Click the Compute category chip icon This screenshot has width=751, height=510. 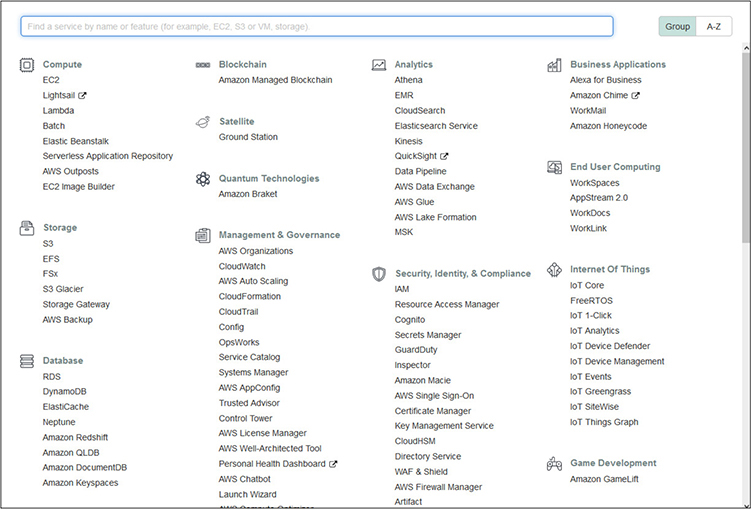[x=27, y=65]
